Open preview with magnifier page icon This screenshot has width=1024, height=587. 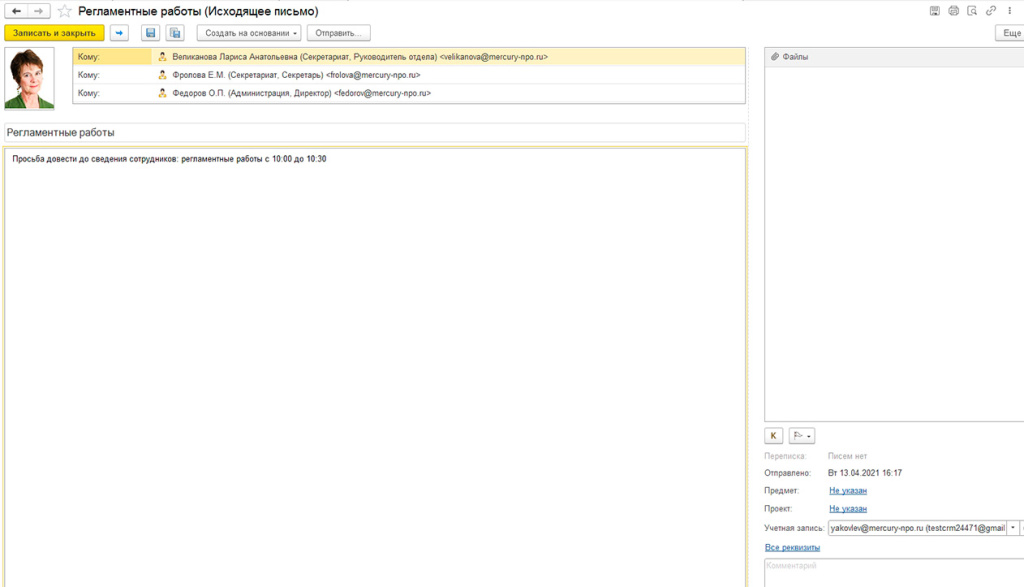972,11
